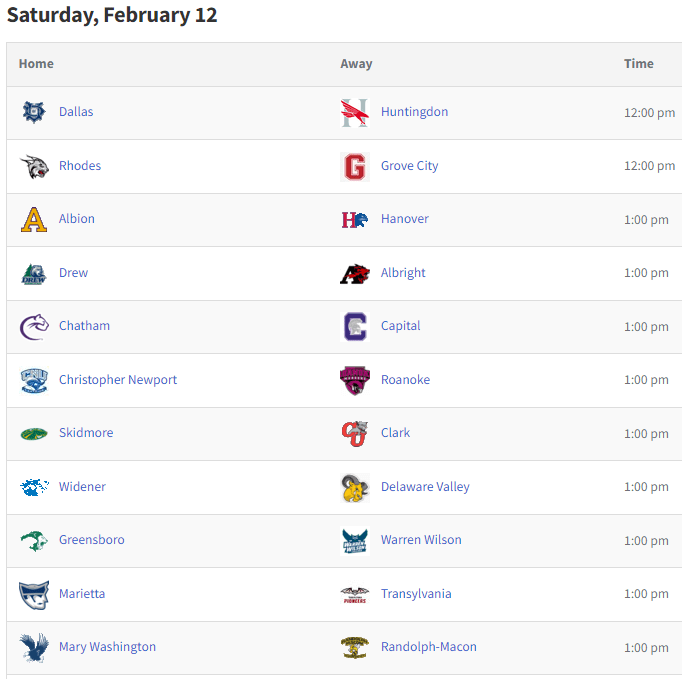The image size is (682, 679).
Task: Click the Time column header
Action: point(639,64)
